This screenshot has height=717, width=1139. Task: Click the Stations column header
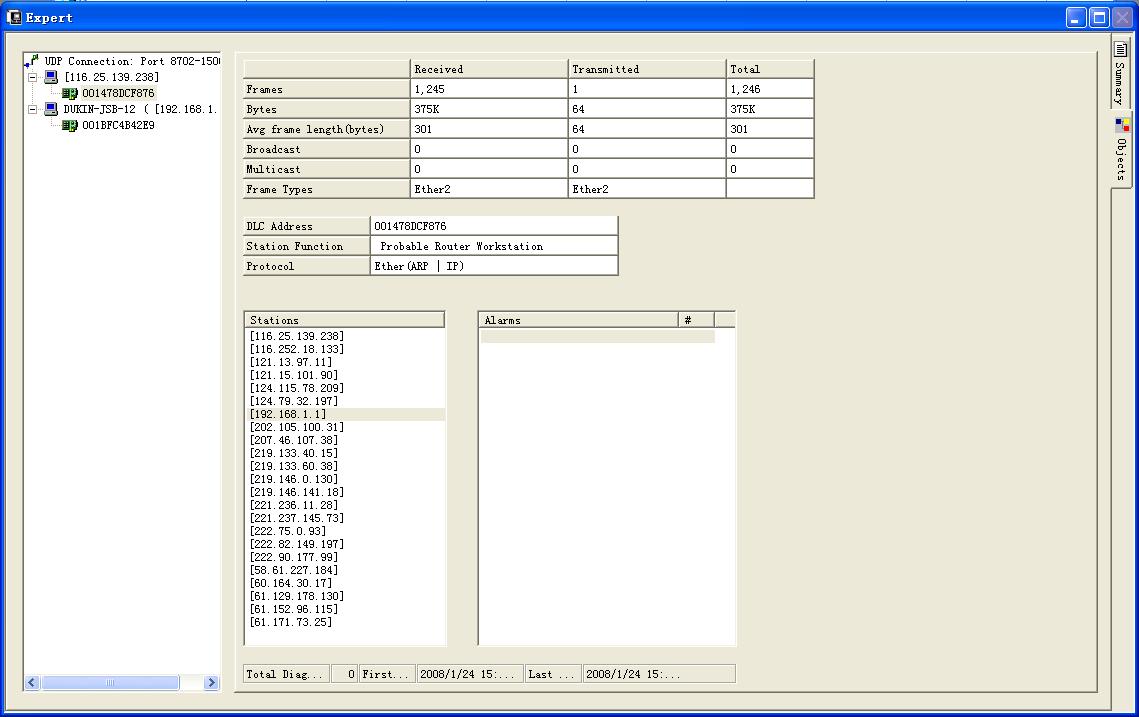point(344,320)
